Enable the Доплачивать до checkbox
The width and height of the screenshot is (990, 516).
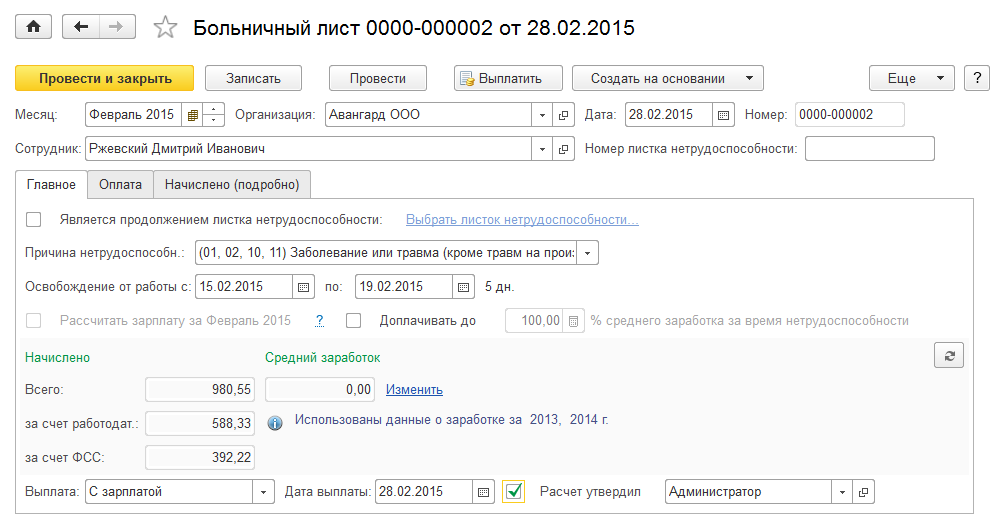(353, 321)
